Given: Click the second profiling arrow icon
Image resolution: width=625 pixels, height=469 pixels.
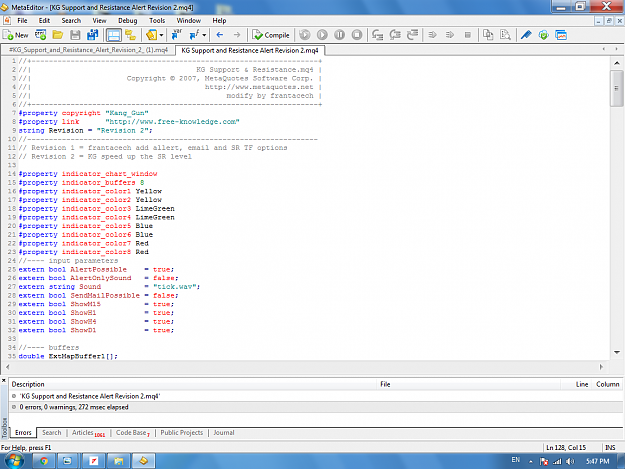Looking at the screenshot, I should click(x=450, y=35).
